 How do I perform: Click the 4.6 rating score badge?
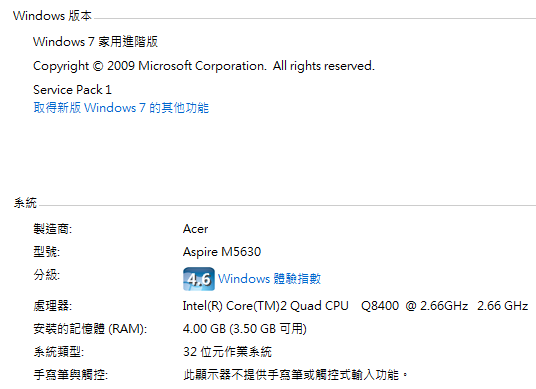[x=199, y=279]
